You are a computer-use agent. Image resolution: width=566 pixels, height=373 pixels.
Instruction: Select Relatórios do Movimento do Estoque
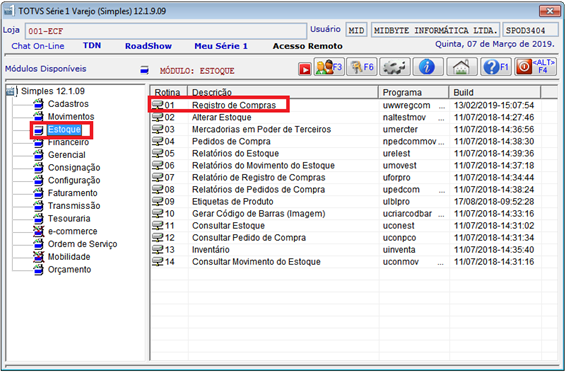coord(263,165)
